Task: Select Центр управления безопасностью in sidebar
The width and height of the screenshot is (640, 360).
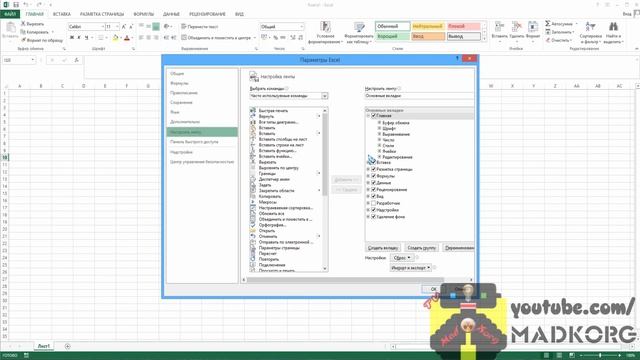Action: [202, 162]
